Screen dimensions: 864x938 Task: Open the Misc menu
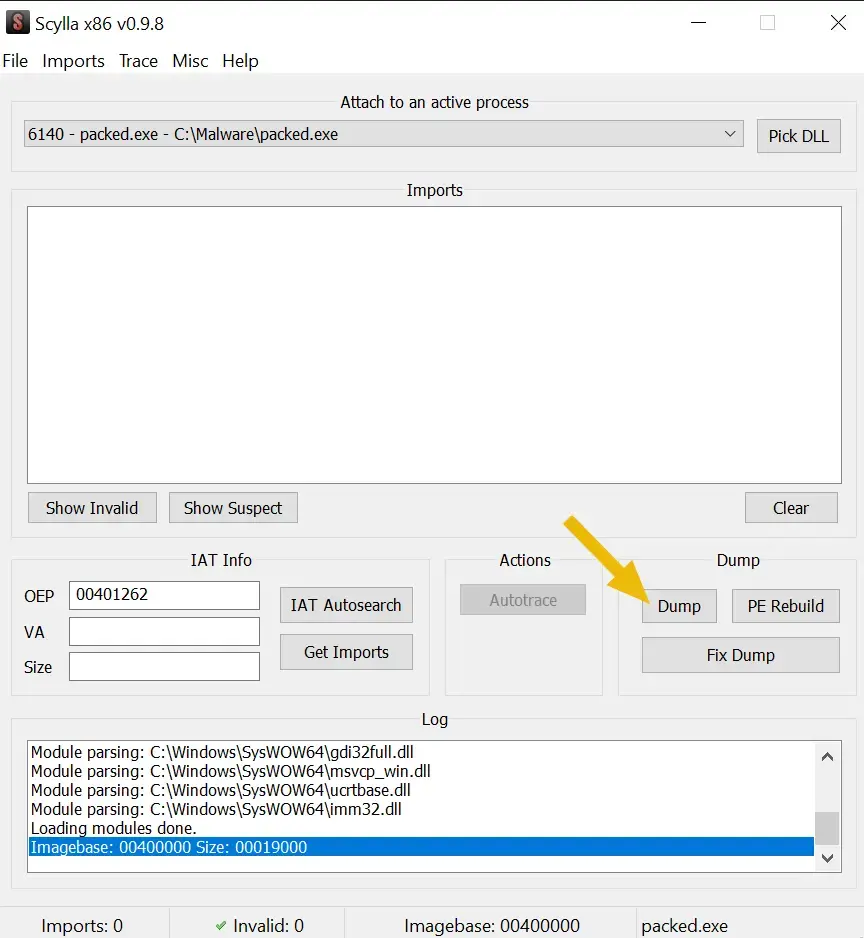(190, 61)
